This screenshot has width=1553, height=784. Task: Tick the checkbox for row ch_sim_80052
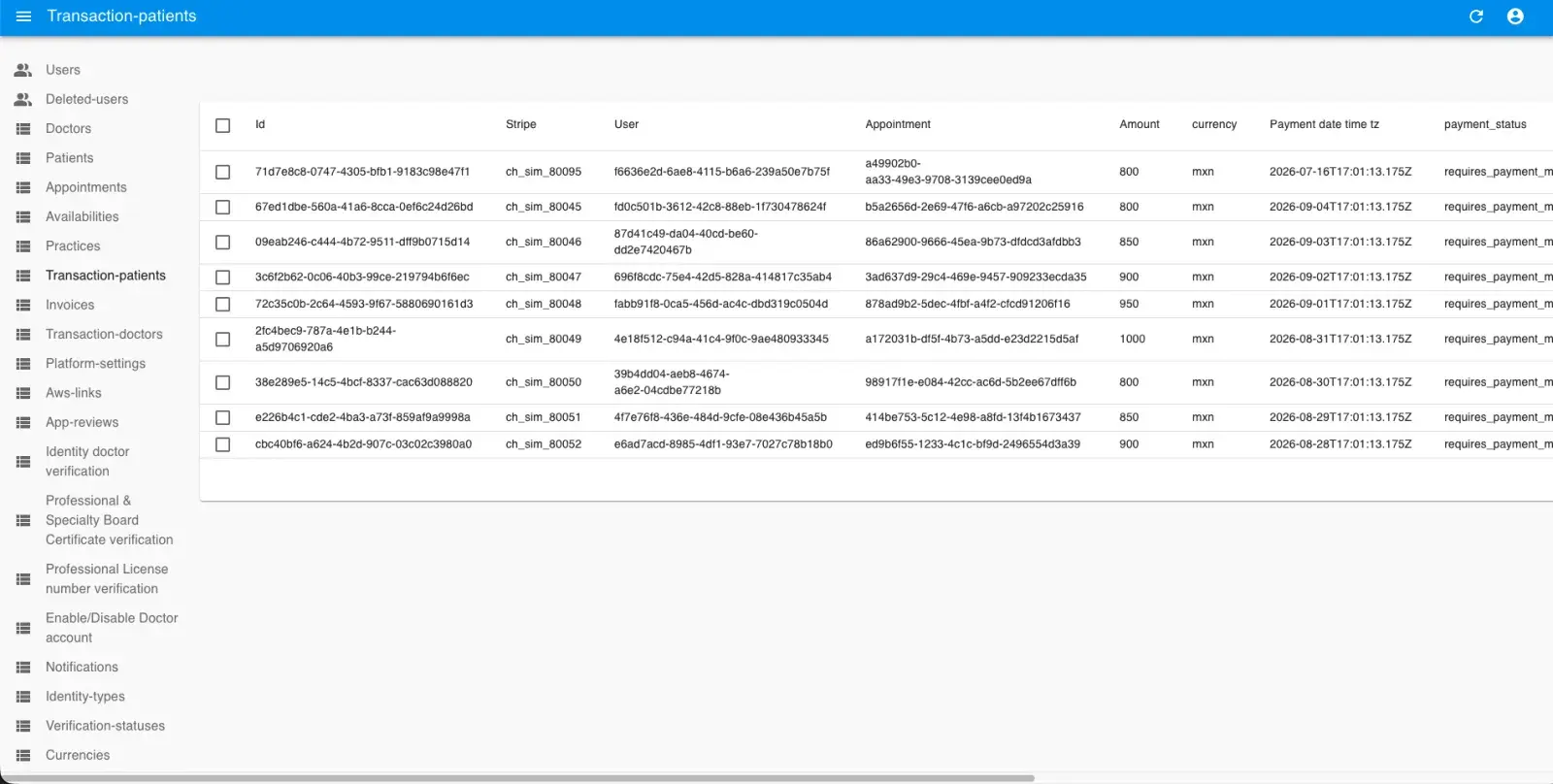(x=223, y=444)
